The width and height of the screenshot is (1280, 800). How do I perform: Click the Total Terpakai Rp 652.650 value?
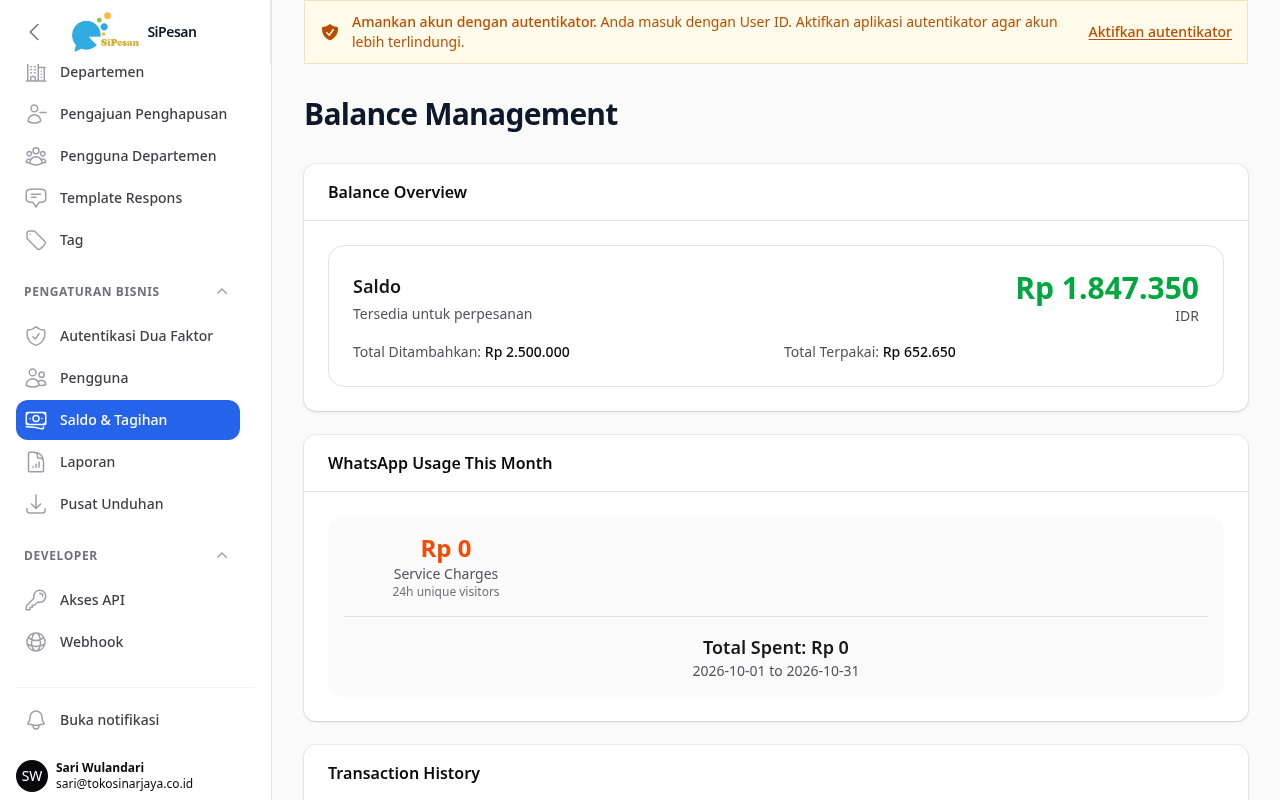[919, 352]
